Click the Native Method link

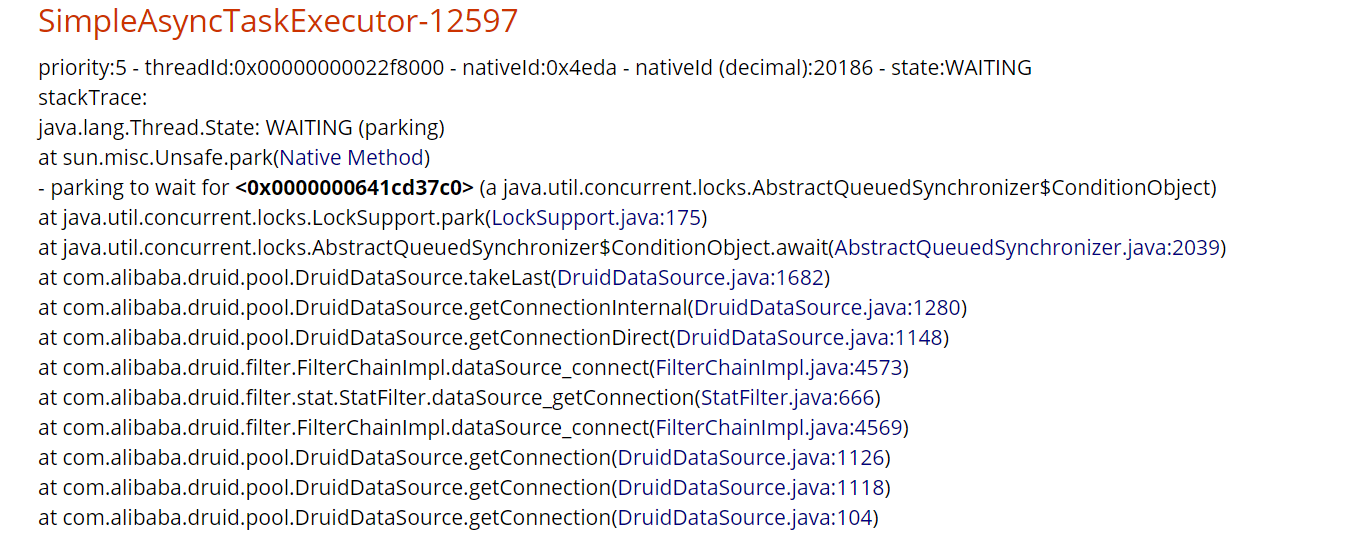352,158
